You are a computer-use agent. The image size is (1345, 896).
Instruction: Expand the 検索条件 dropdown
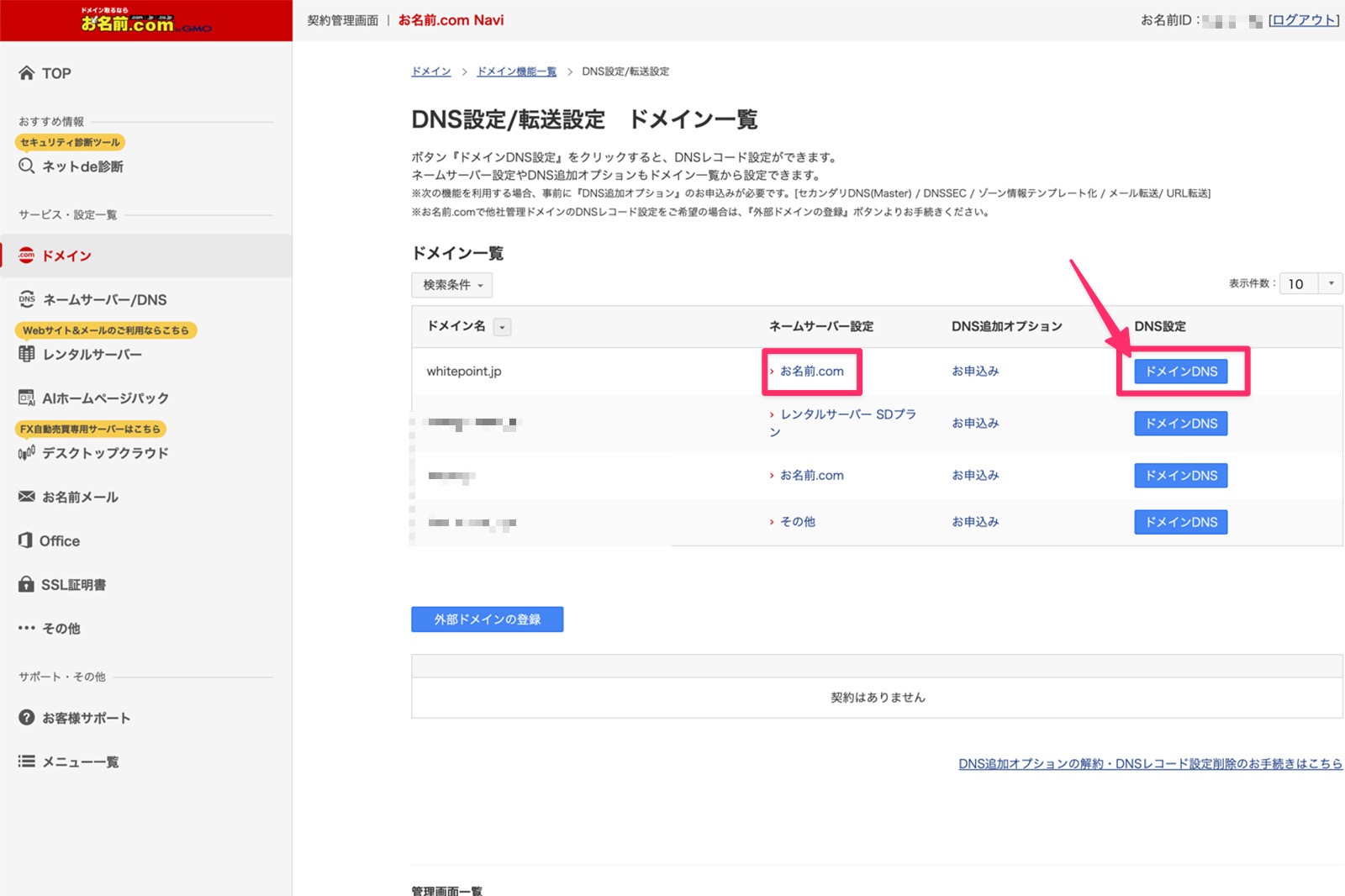[x=452, y=285]
